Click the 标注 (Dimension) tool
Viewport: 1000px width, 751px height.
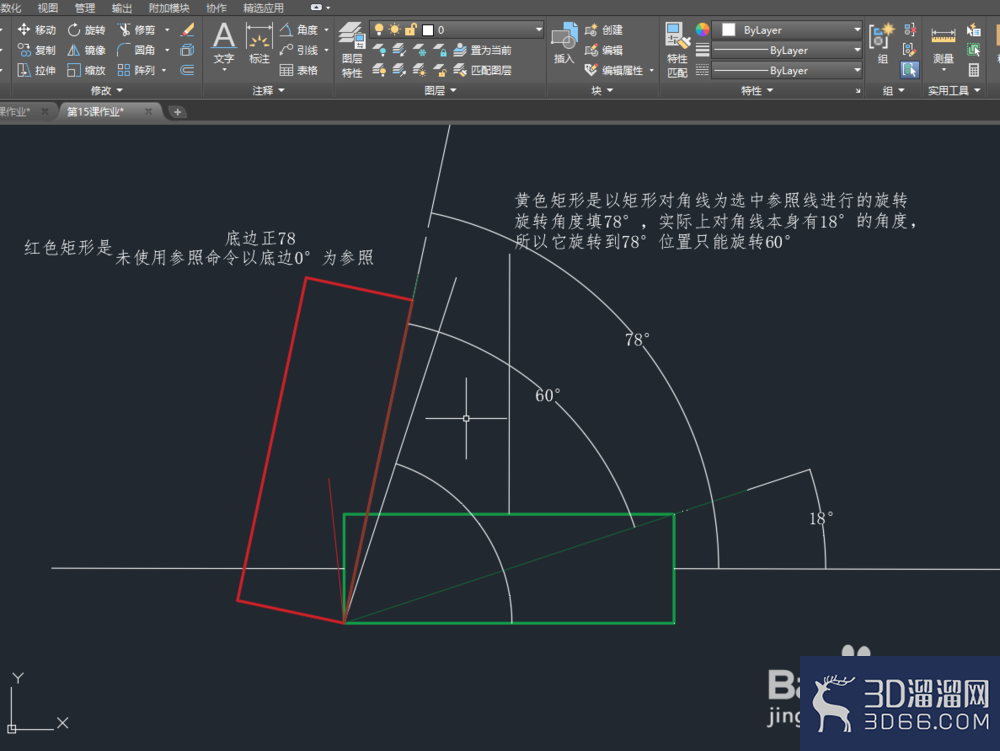click(259, 43)
